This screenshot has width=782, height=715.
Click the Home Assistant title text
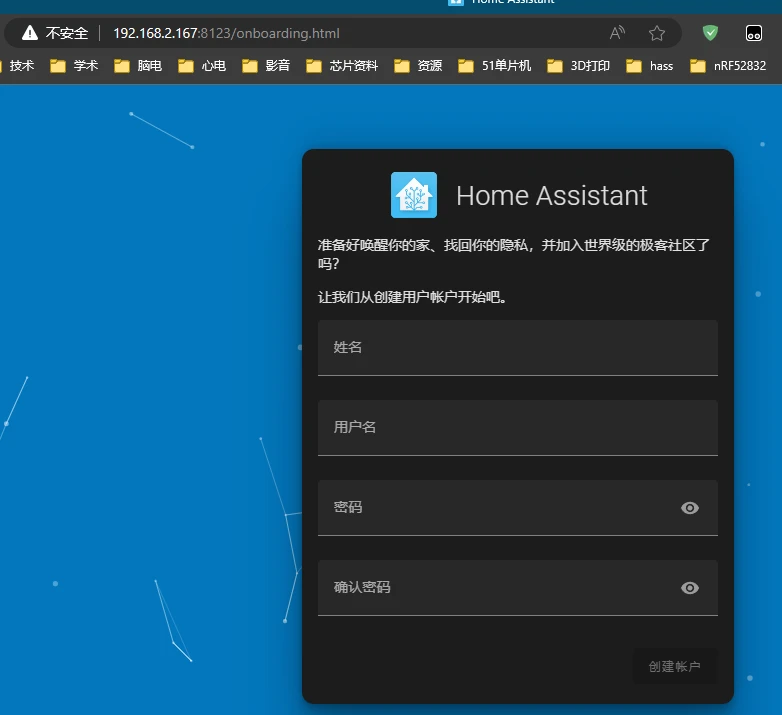[552, 195]
